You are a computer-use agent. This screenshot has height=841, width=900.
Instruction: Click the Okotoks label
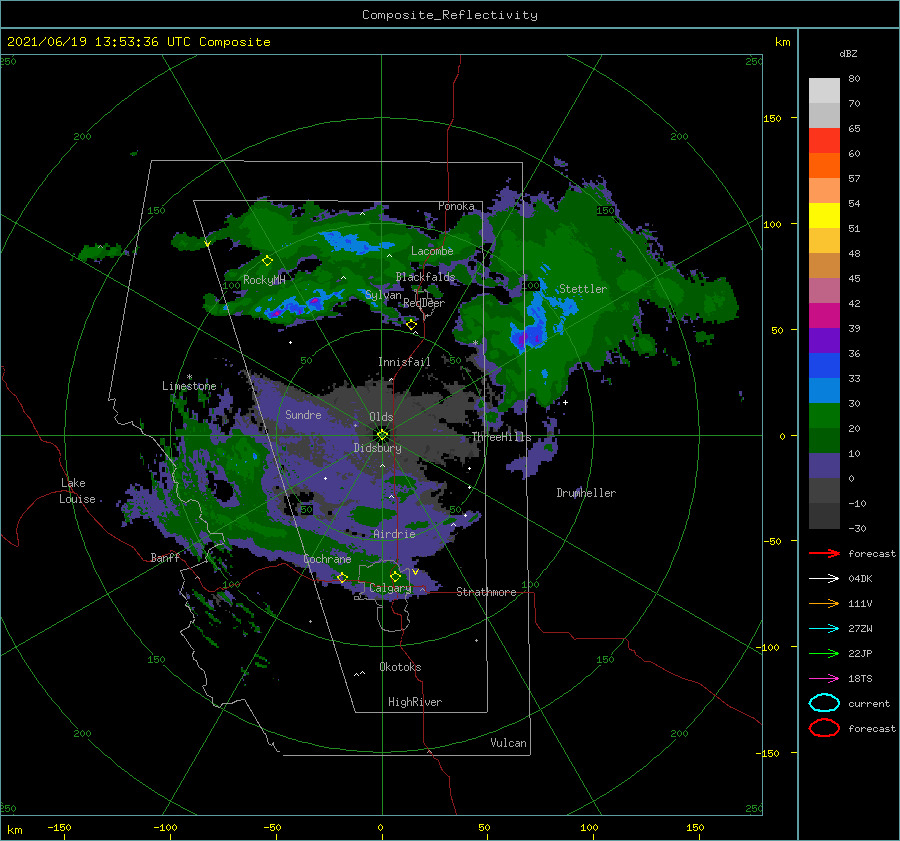coord(400,667)
